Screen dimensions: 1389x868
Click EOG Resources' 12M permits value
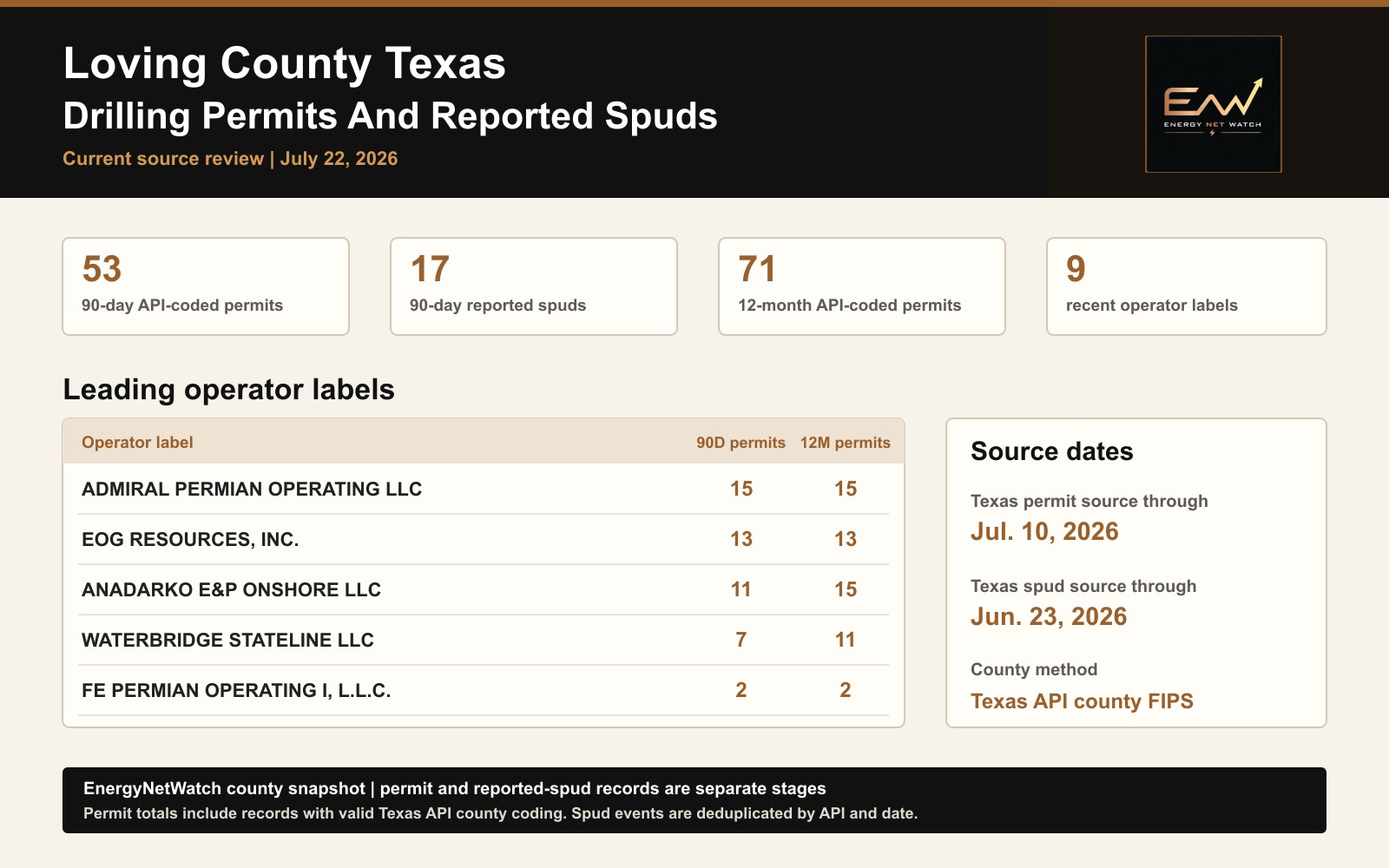tap(846, 539)
